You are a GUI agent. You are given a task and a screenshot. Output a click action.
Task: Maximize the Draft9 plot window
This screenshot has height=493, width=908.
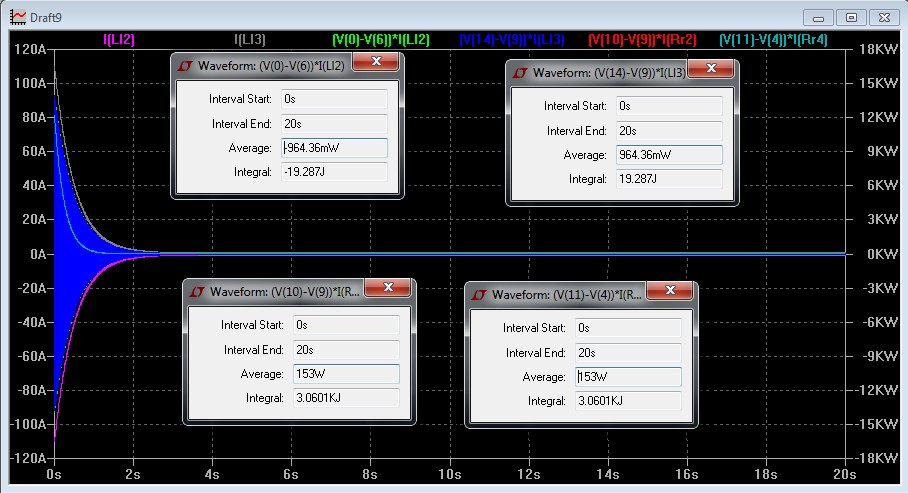coord(852,16)
